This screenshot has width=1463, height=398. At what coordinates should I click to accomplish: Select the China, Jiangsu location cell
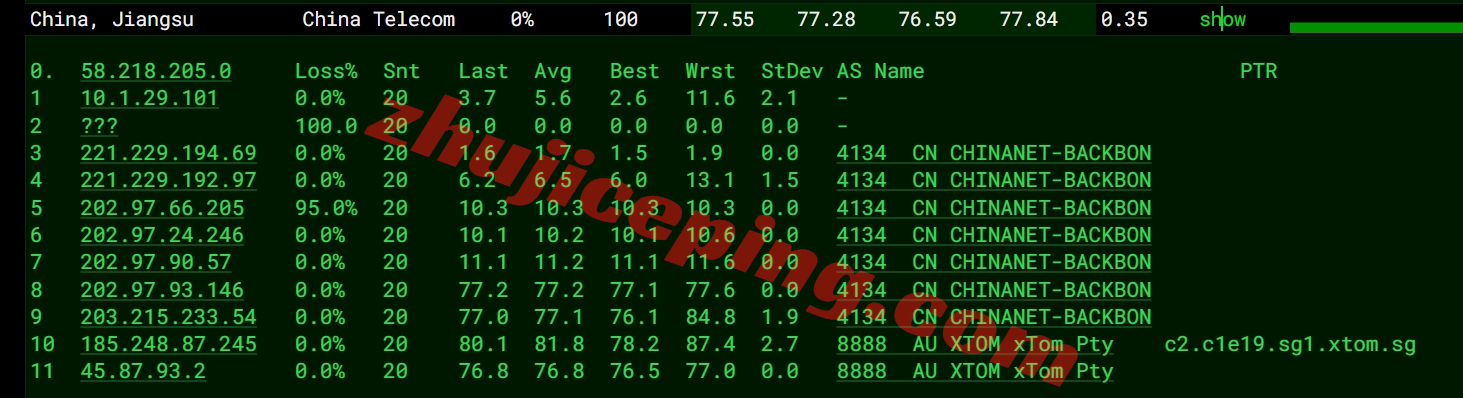[x=112, y=19]
